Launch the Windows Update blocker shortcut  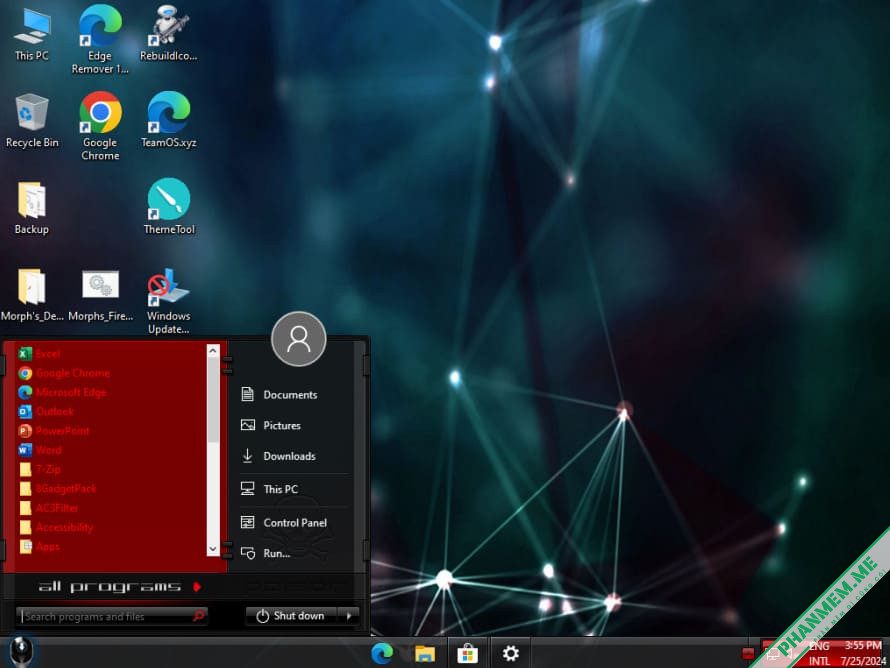(x=168, y=301)
